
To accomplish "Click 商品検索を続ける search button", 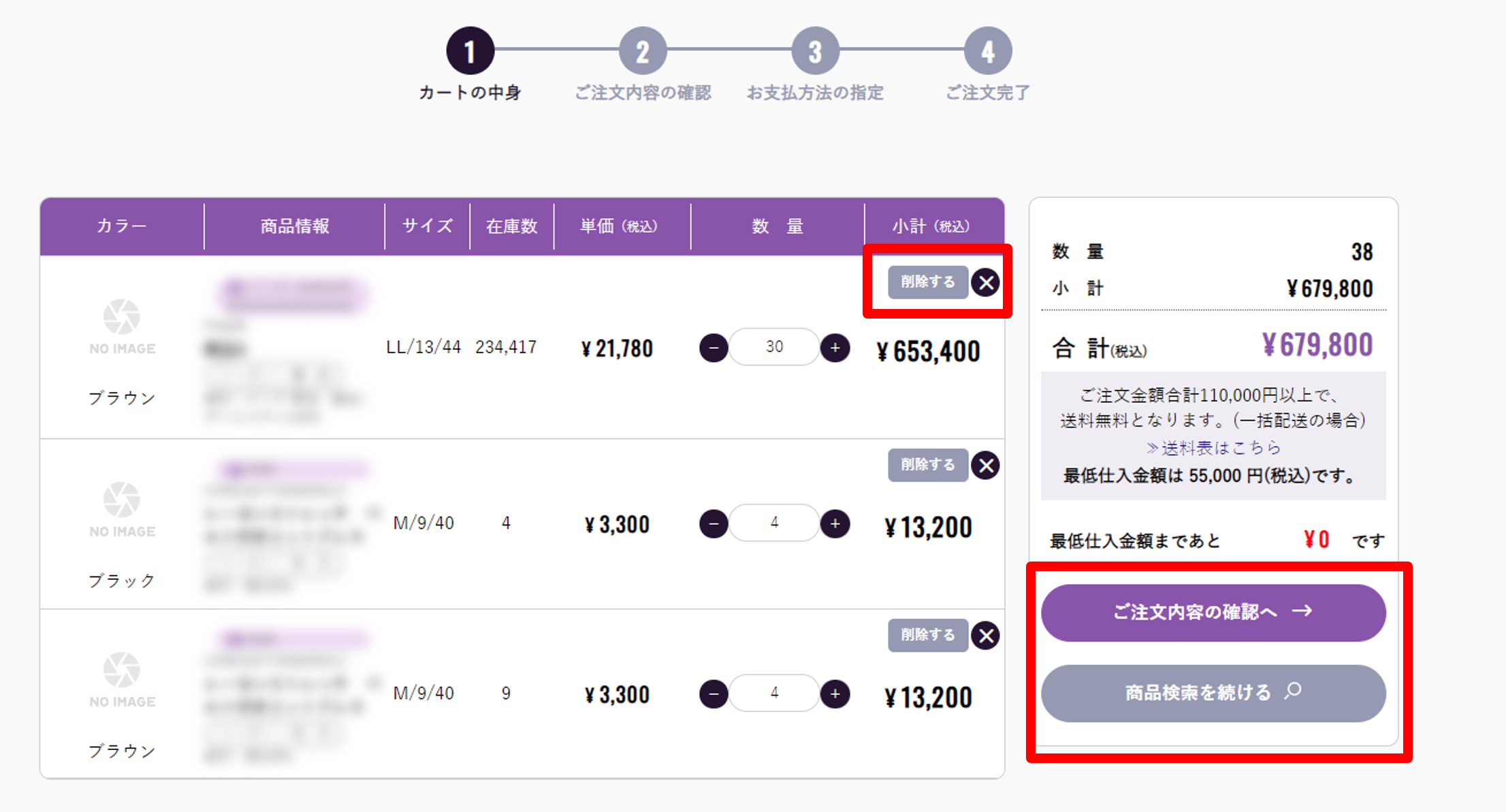I will pos(1213,693).
